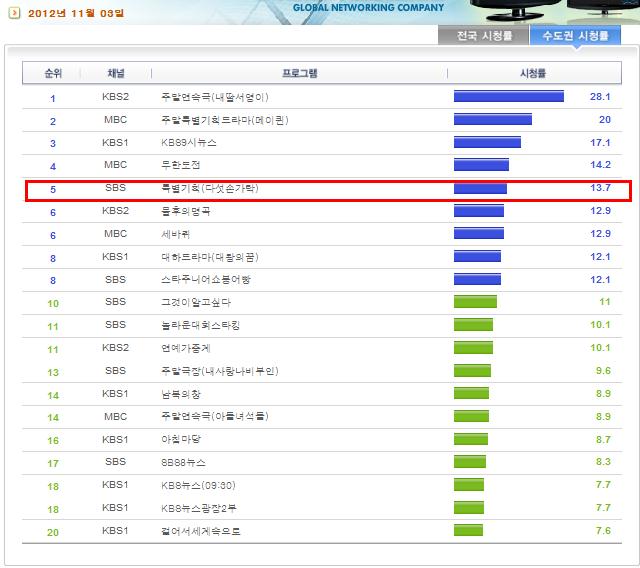The width and height of the screenshot is (640, 568).
Task: Click the KBS2 channel cell for 불후의명곡
Action: pos(116,211)
